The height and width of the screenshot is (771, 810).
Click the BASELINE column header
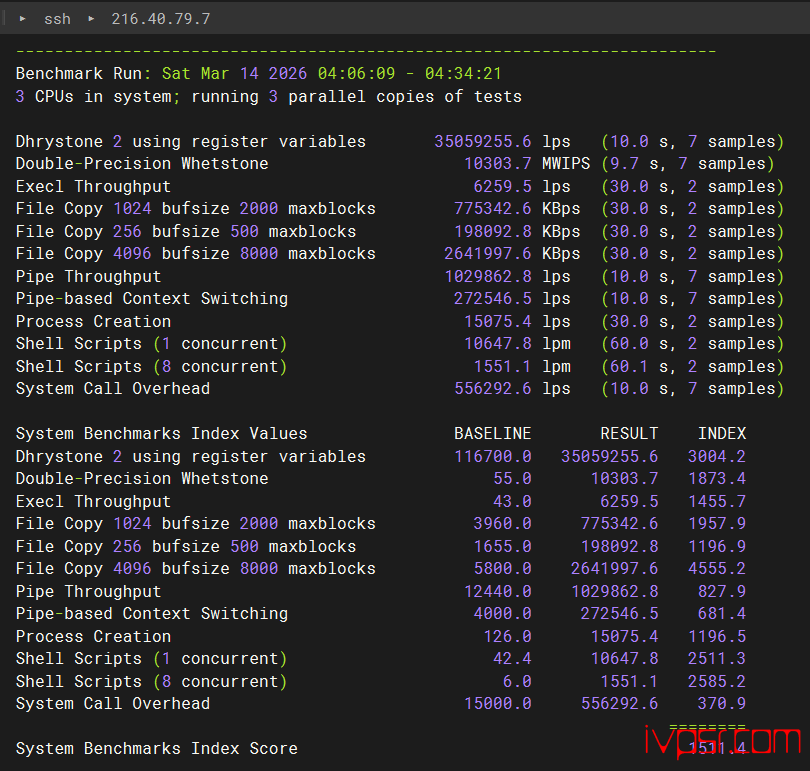492,434
